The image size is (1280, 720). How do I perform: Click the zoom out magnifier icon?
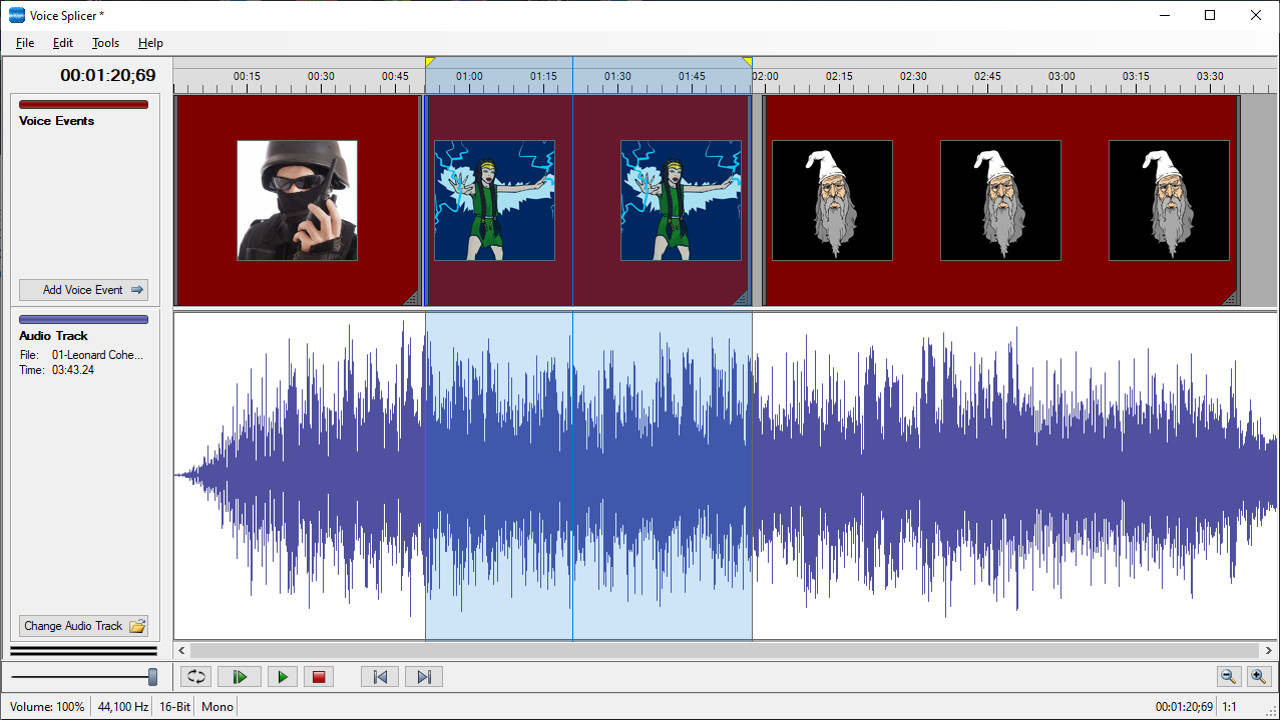point(1229,677)
